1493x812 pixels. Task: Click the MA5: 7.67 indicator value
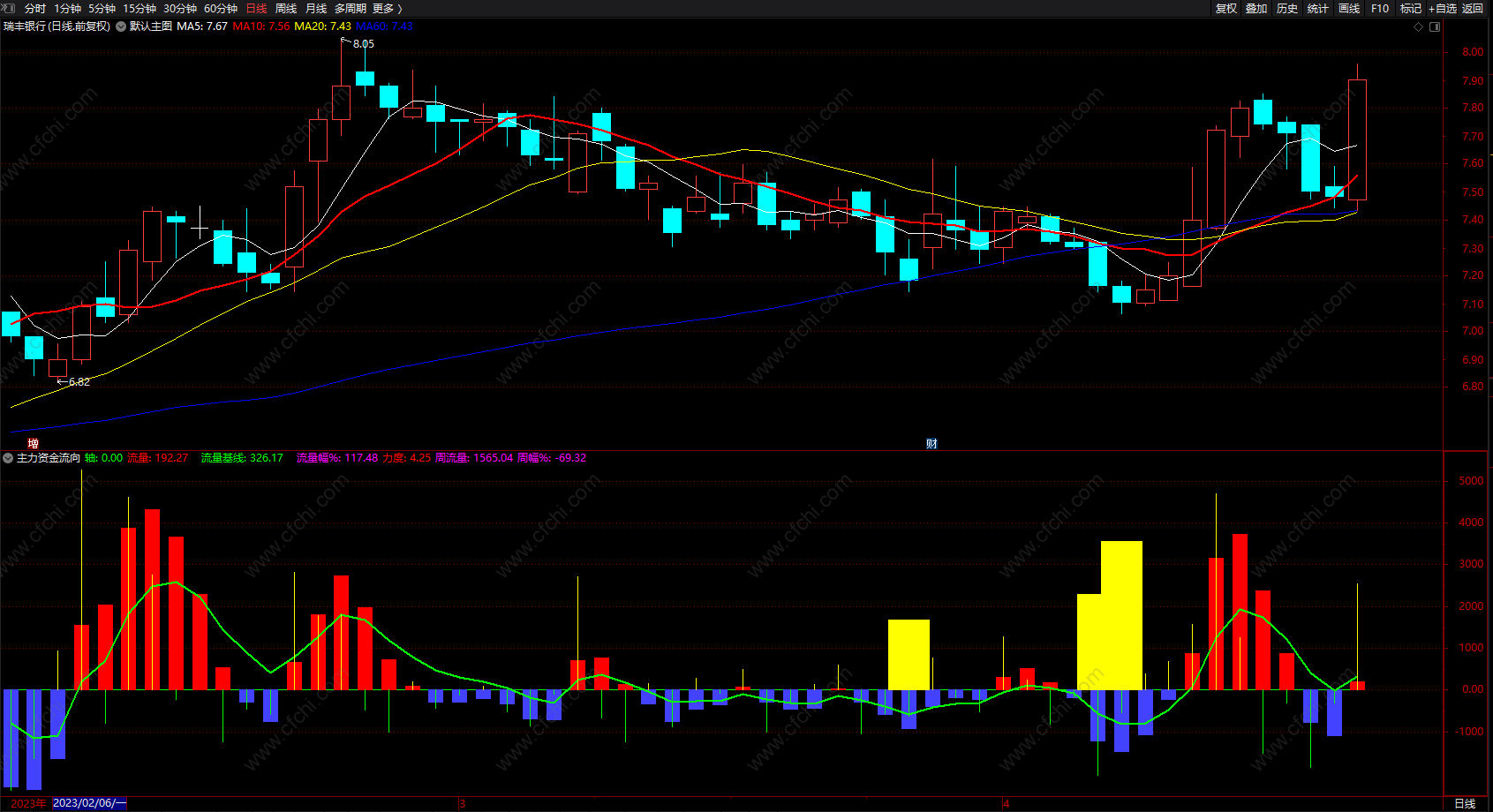coord(202,26)
